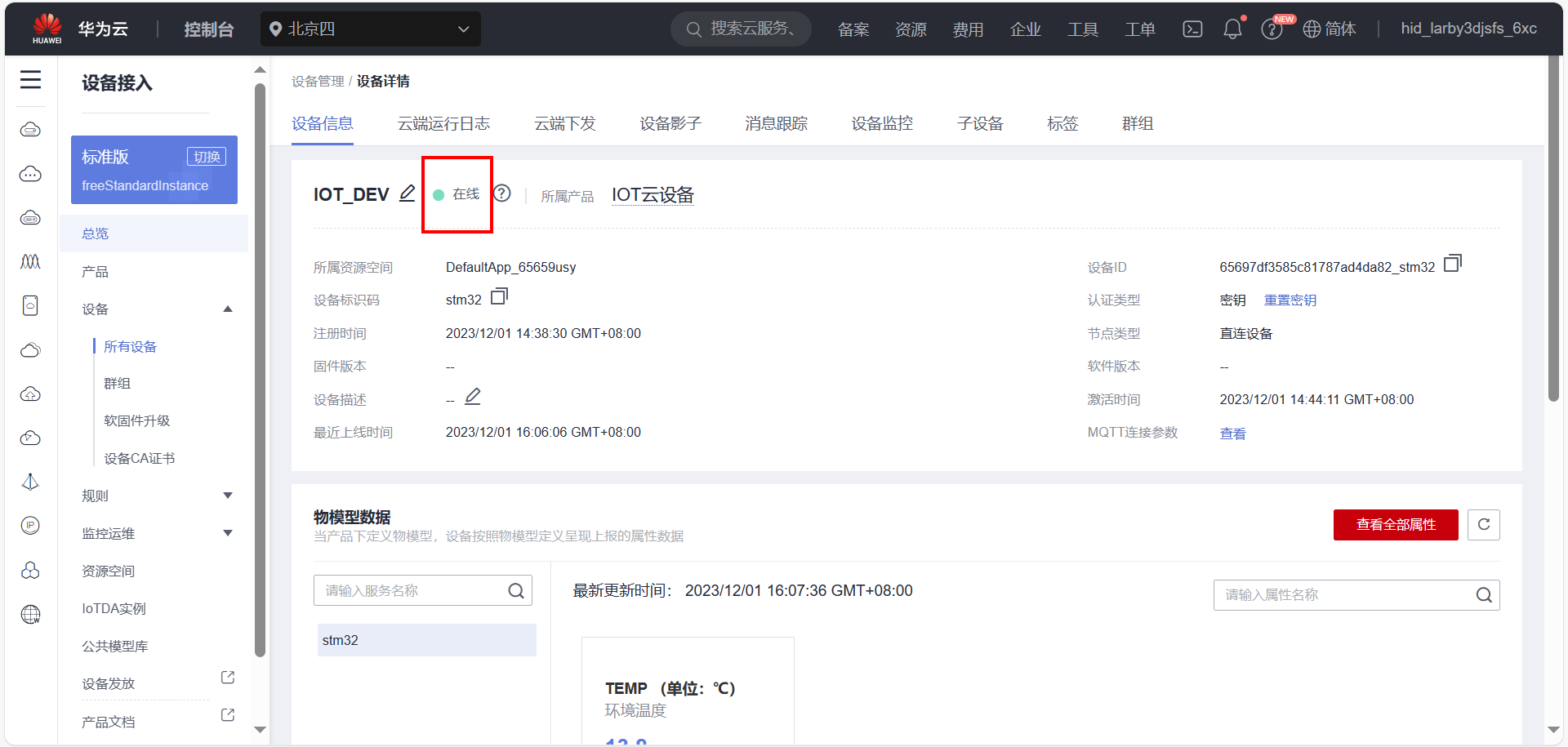Edit the device description pencil icon
The height and width of the screenshot is (747, 1568).
[472, 397]
